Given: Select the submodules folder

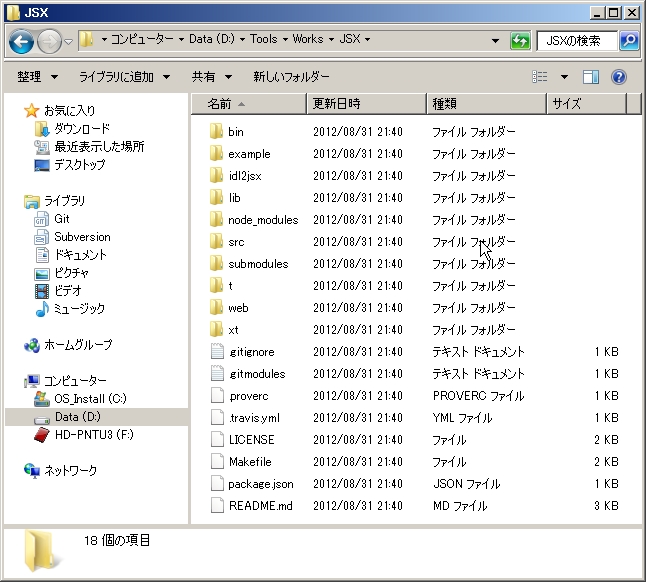Looking at the screenshot, I should [258, 264].
